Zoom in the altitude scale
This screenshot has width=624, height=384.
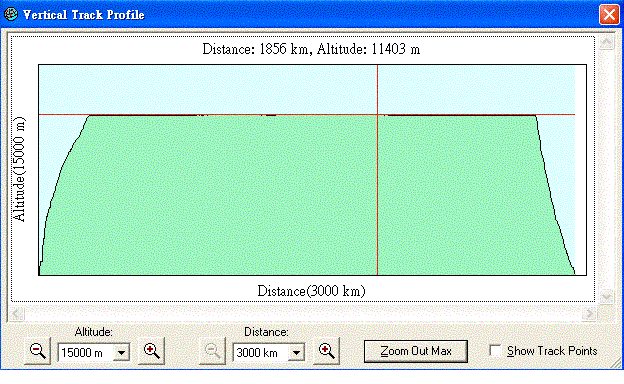point(151,351)
